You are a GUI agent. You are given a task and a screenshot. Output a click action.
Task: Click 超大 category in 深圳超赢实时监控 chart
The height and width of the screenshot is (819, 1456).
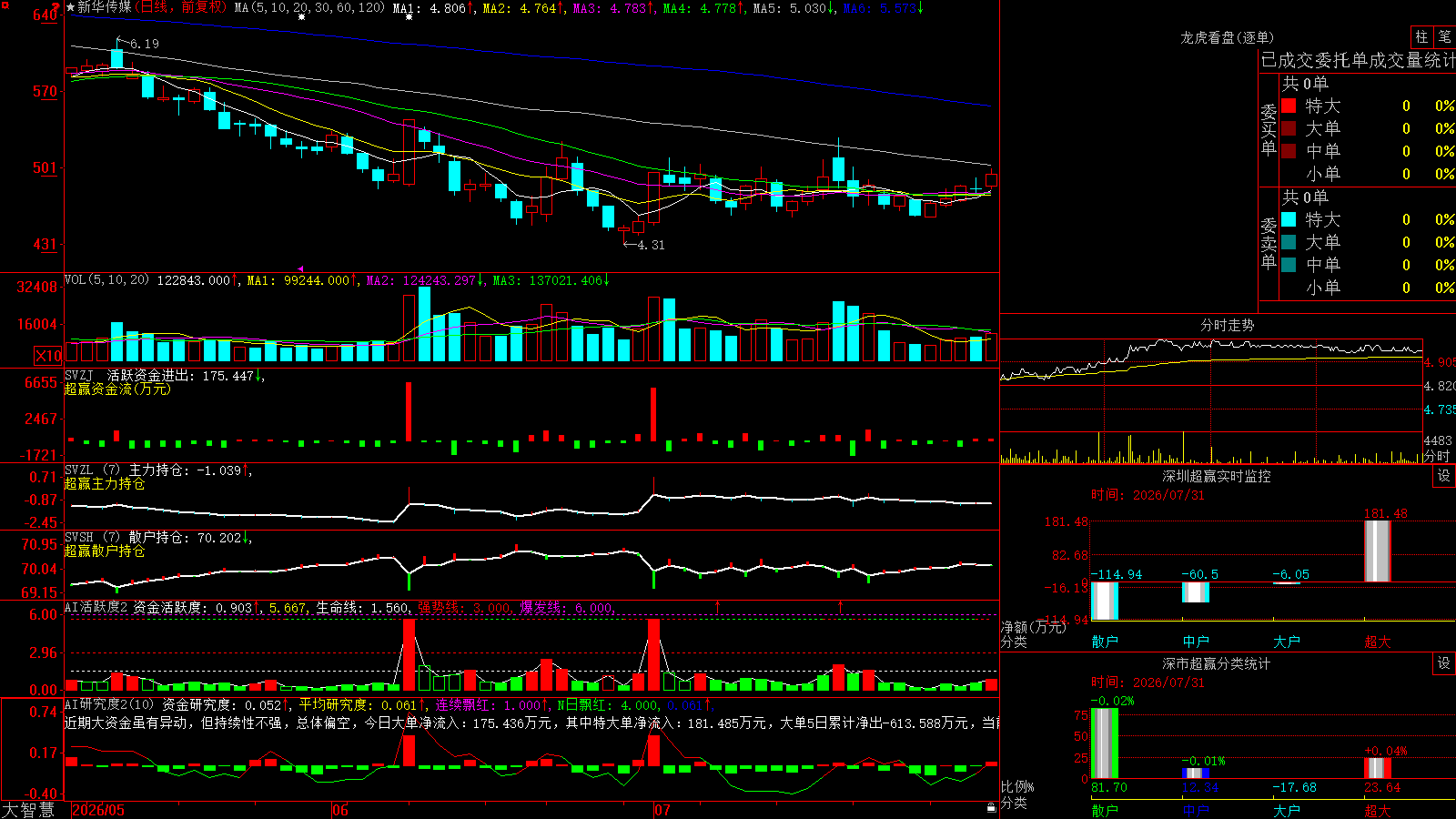coord(1378,642)
